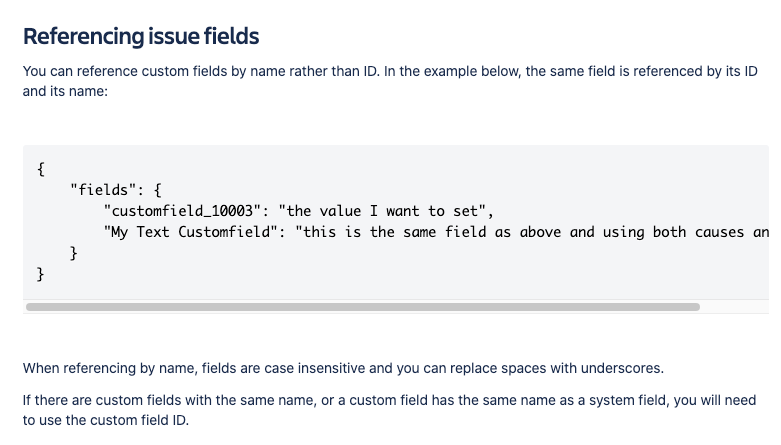This screenshot has width=781, height=445.
Task: Click the opening curly brace on first code line
Action: [41, 169]
